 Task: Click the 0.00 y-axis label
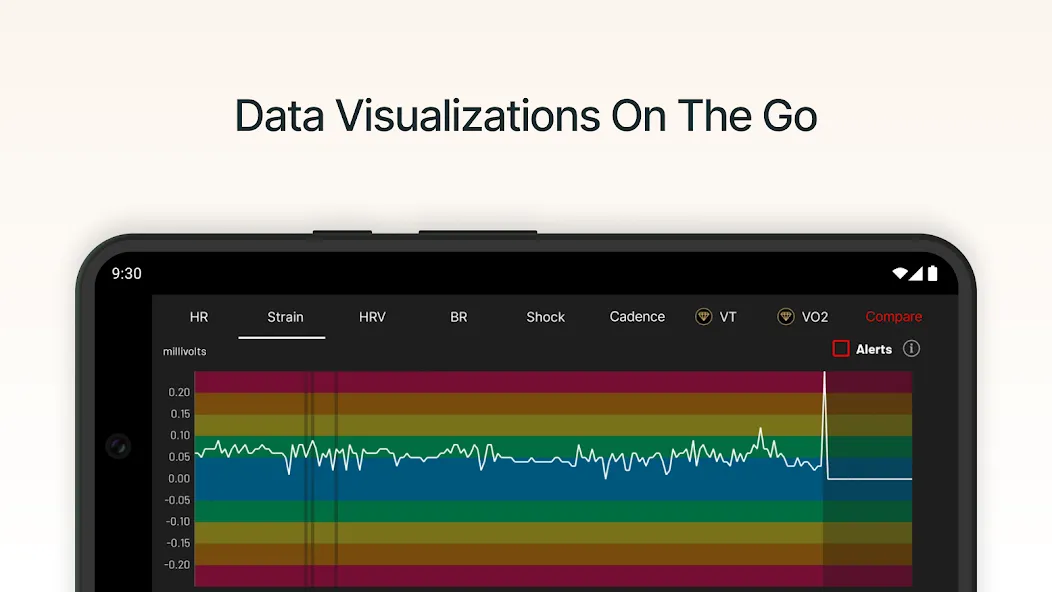pos(179,479)
